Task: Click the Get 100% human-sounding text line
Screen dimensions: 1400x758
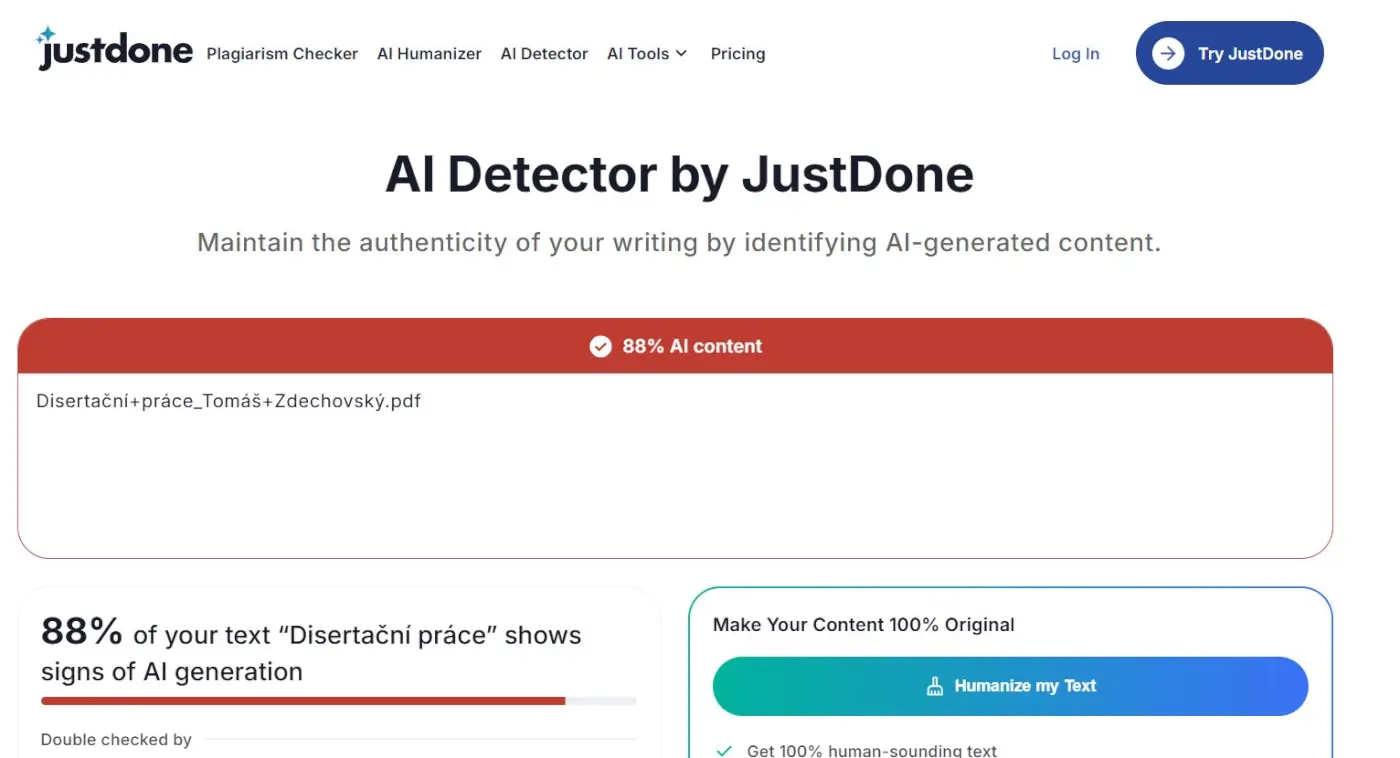Action: tap(872, 750)
